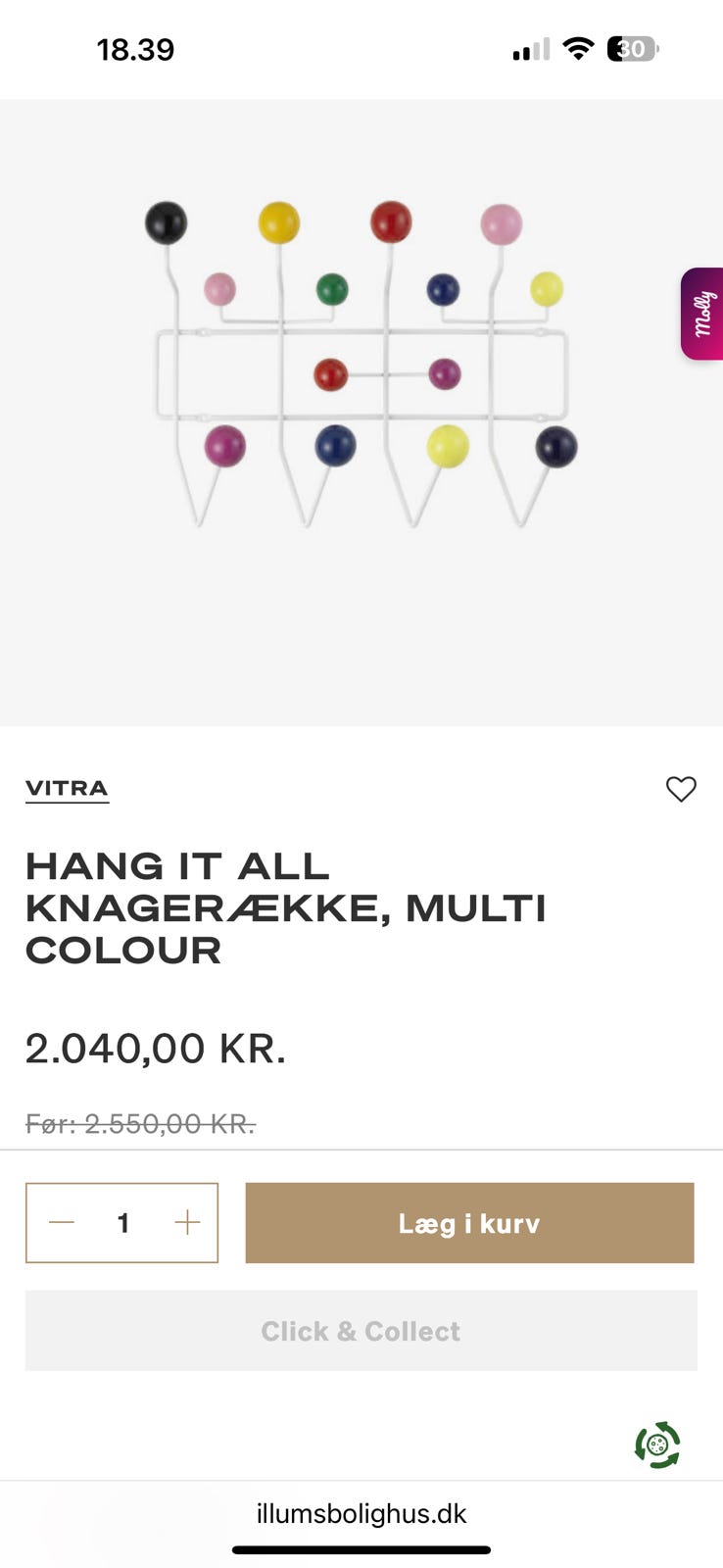This screenshot has width=723, height=1568.
Task: Tap the green circular cookie icon
Action: click(657, 1445)
